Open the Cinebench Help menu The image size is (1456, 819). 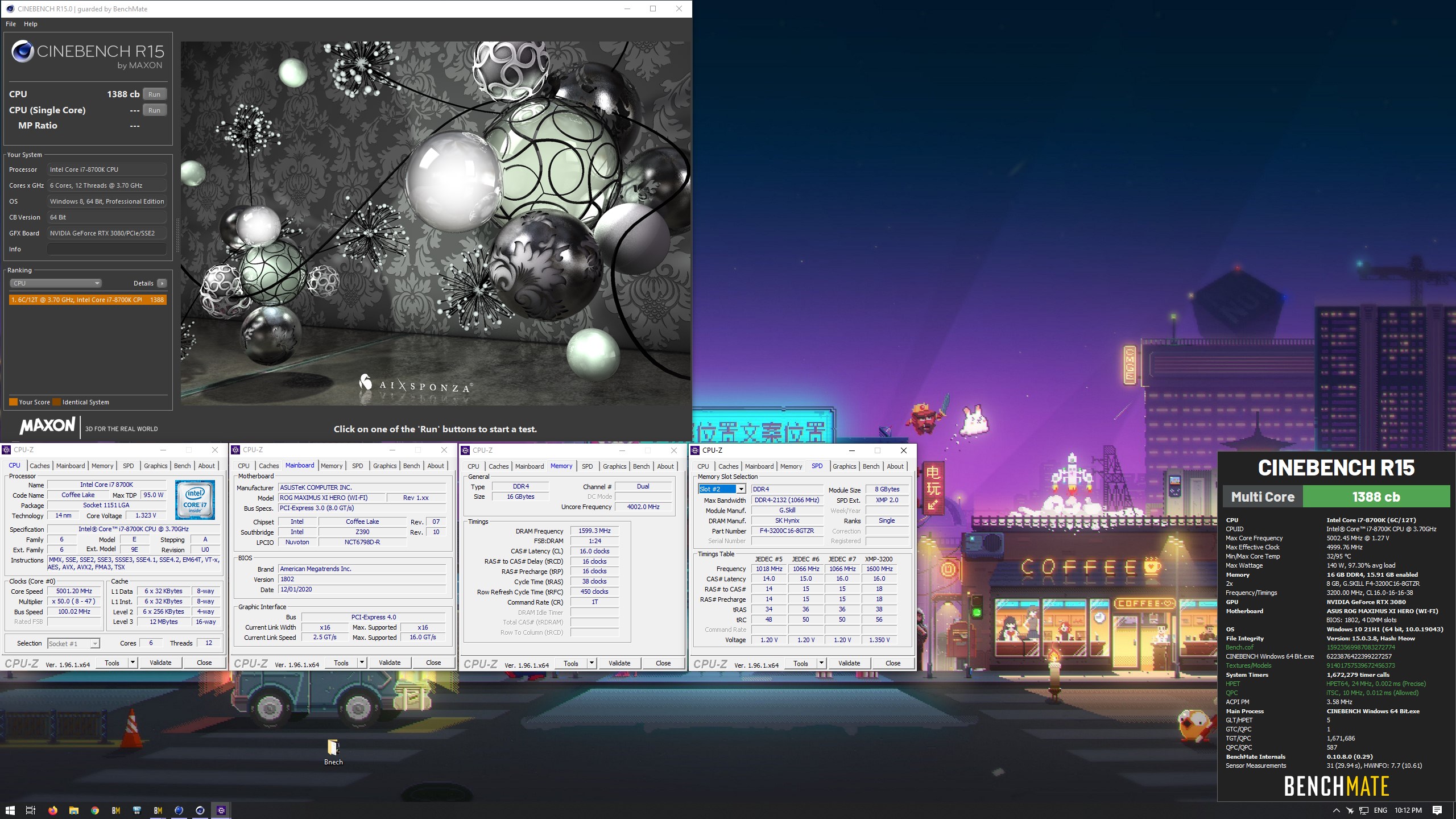pos(31,24)
